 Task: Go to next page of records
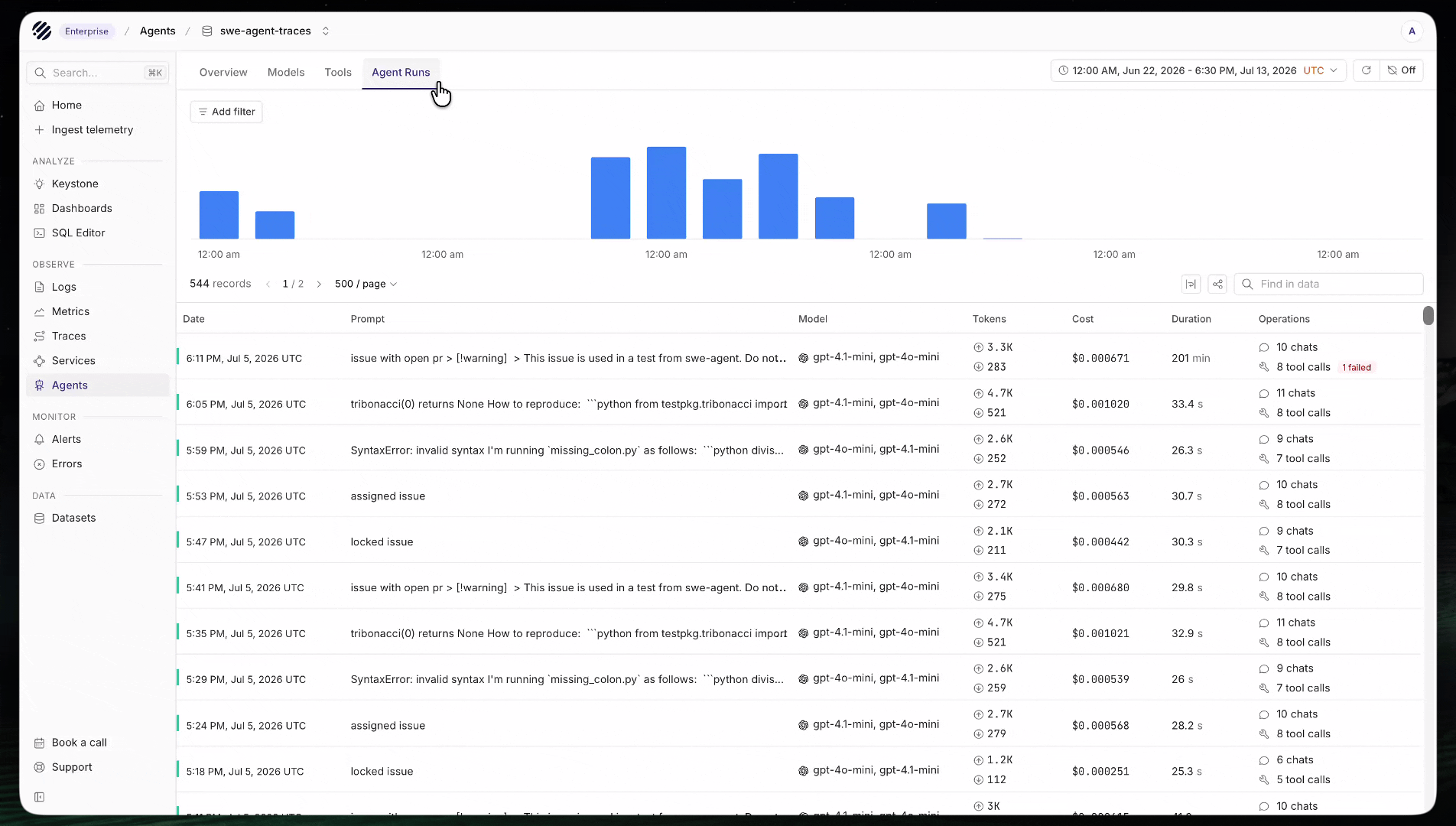[319, 284]
